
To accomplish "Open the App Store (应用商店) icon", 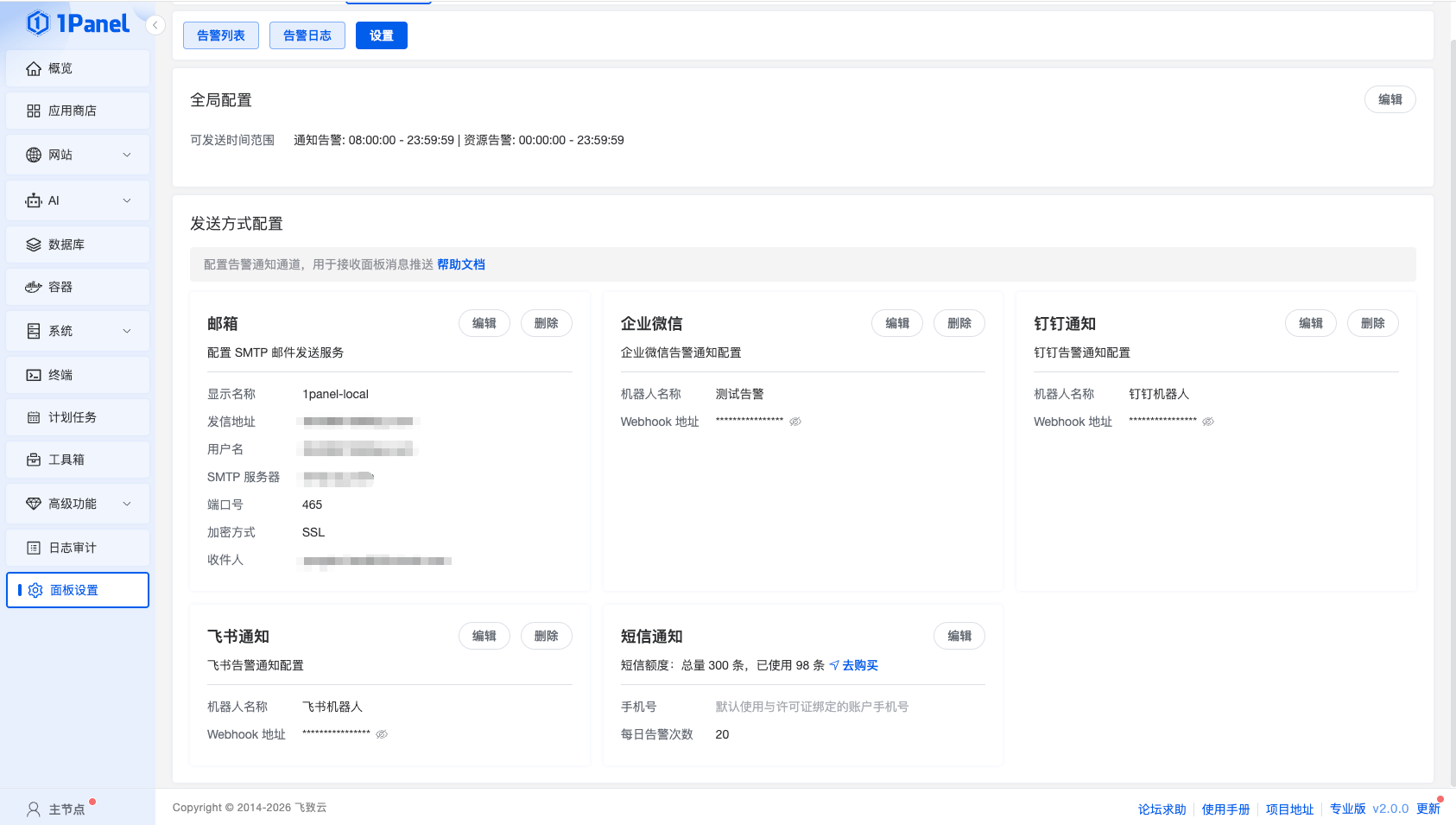I will 34,111.
